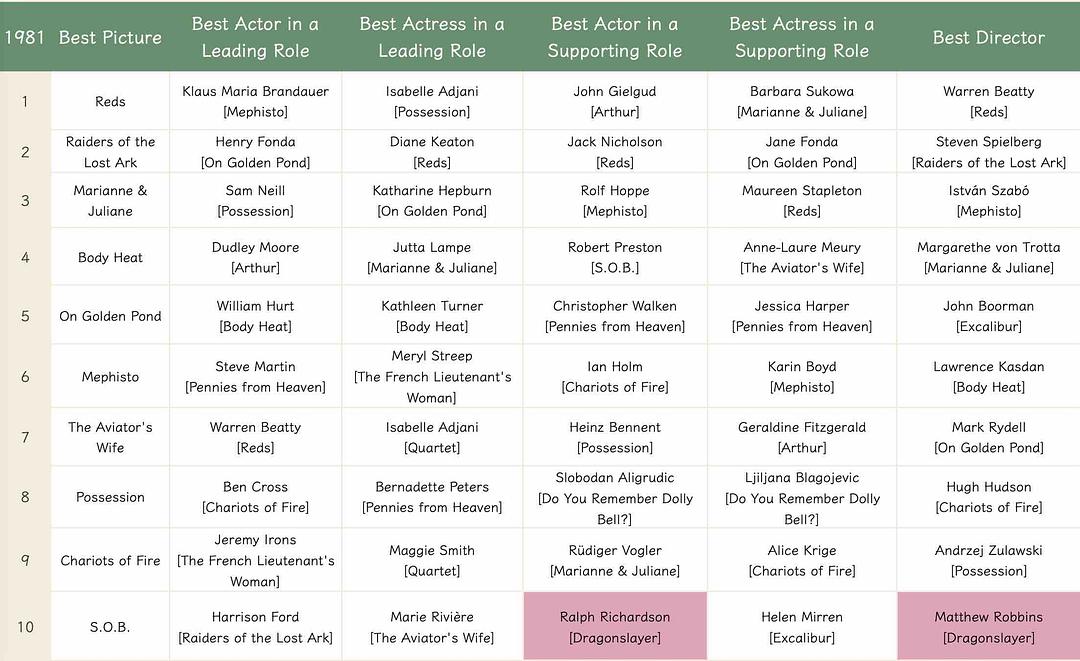Select the Best Picture column header
Screen dimensions: 1080x661
pyautogui.click(x=110, y=37)
